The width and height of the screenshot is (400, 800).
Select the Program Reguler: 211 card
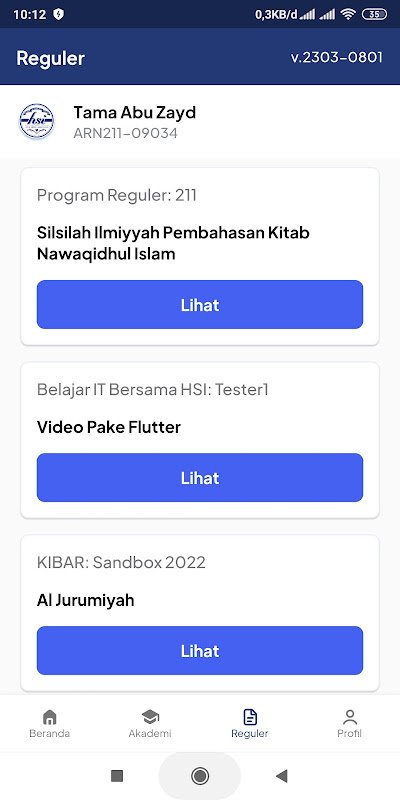coord(200,257)
